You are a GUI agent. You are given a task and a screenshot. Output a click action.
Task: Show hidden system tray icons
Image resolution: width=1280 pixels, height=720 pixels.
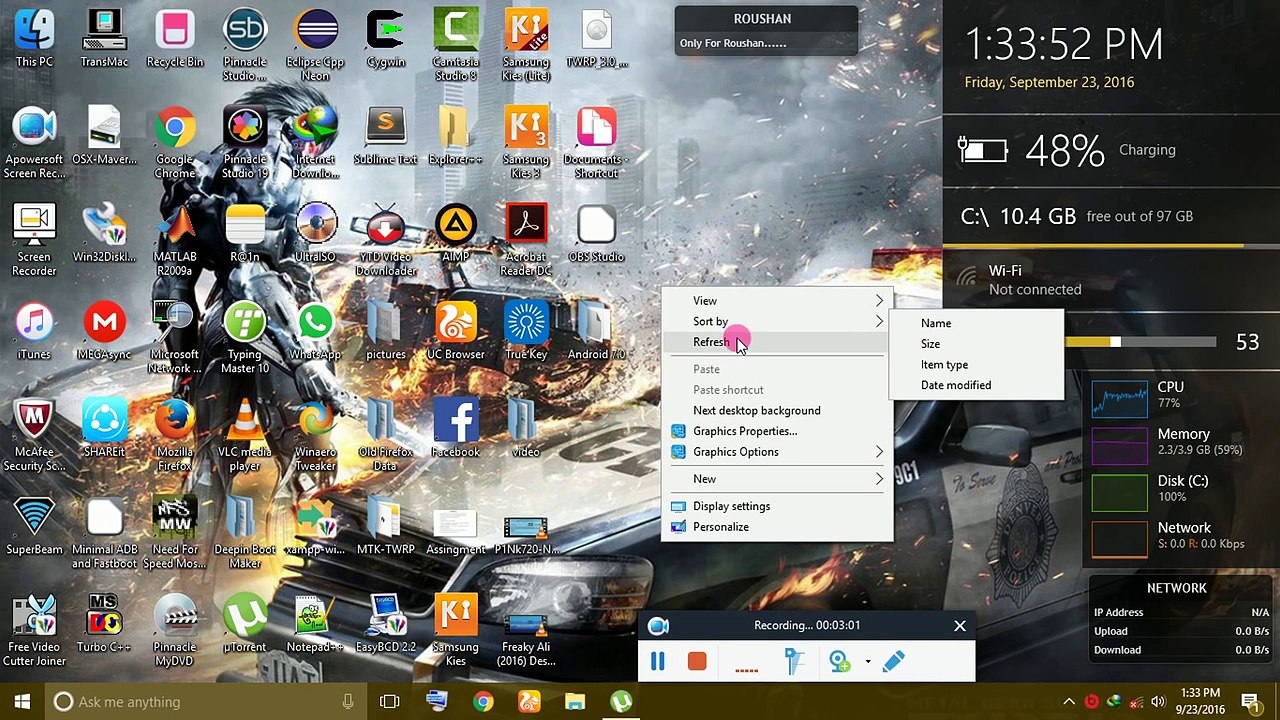pos(1069,702)
